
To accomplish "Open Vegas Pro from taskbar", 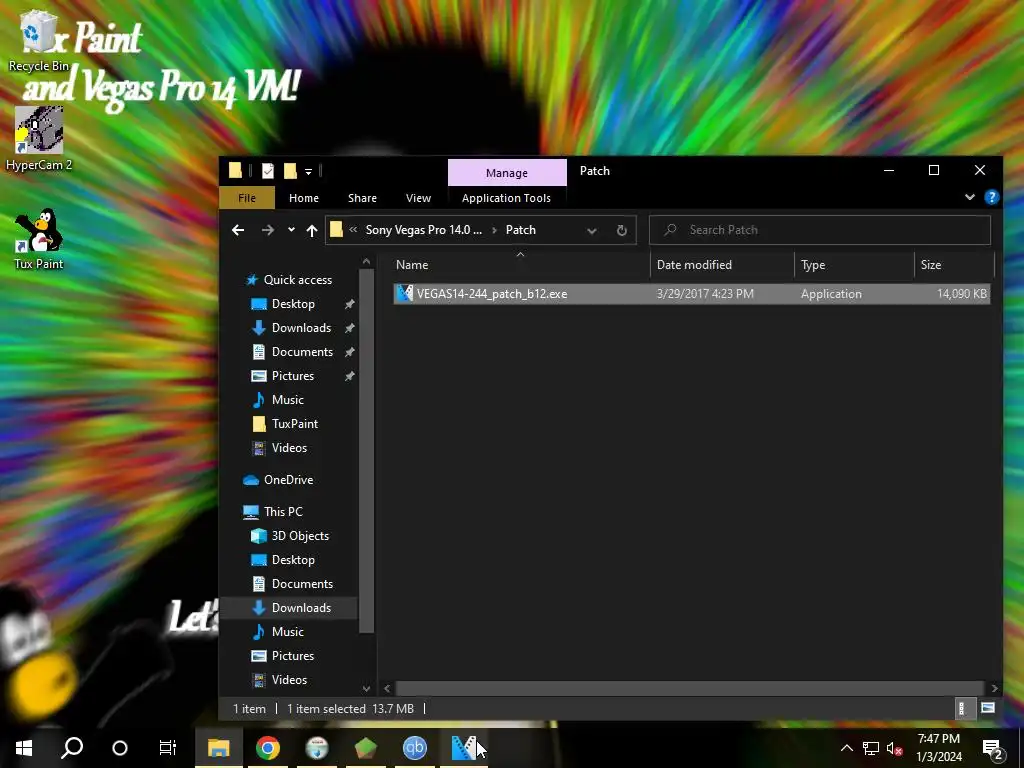I will click(464, 748).
